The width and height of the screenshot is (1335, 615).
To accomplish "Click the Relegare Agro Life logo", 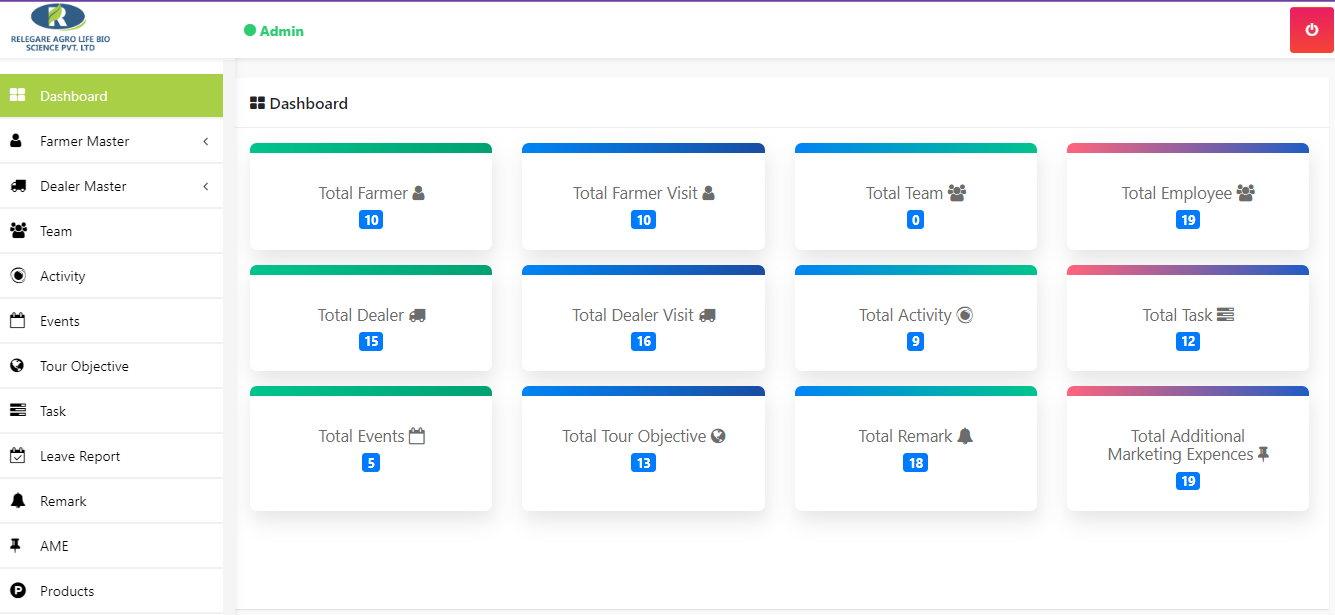I will (60, 28).
